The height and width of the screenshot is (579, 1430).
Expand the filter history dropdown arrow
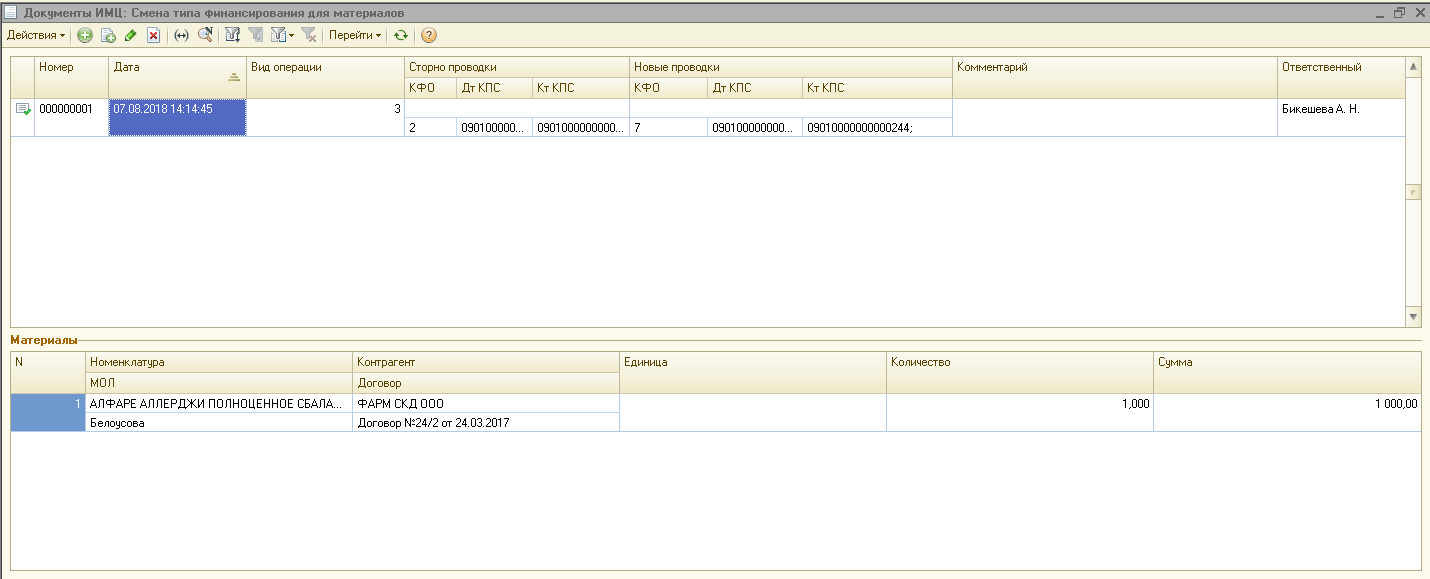click(x=290, y=35)
